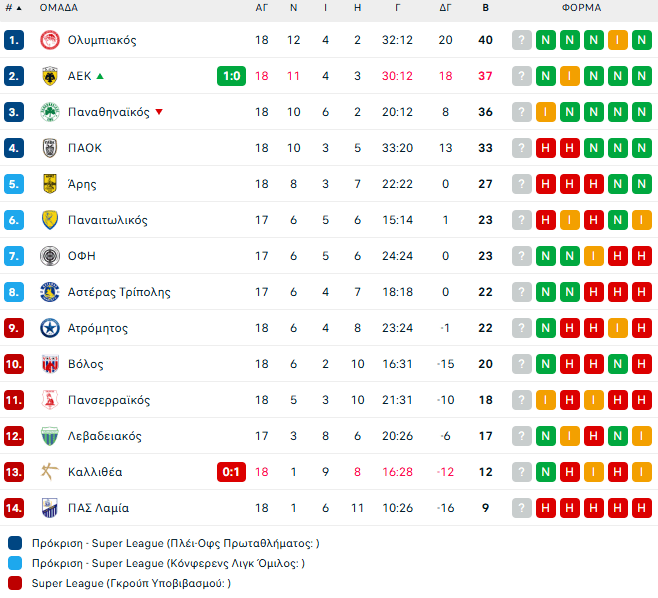Click the ΠΑΟΚ team badge
658x598 pixels.
click(49, 148)
